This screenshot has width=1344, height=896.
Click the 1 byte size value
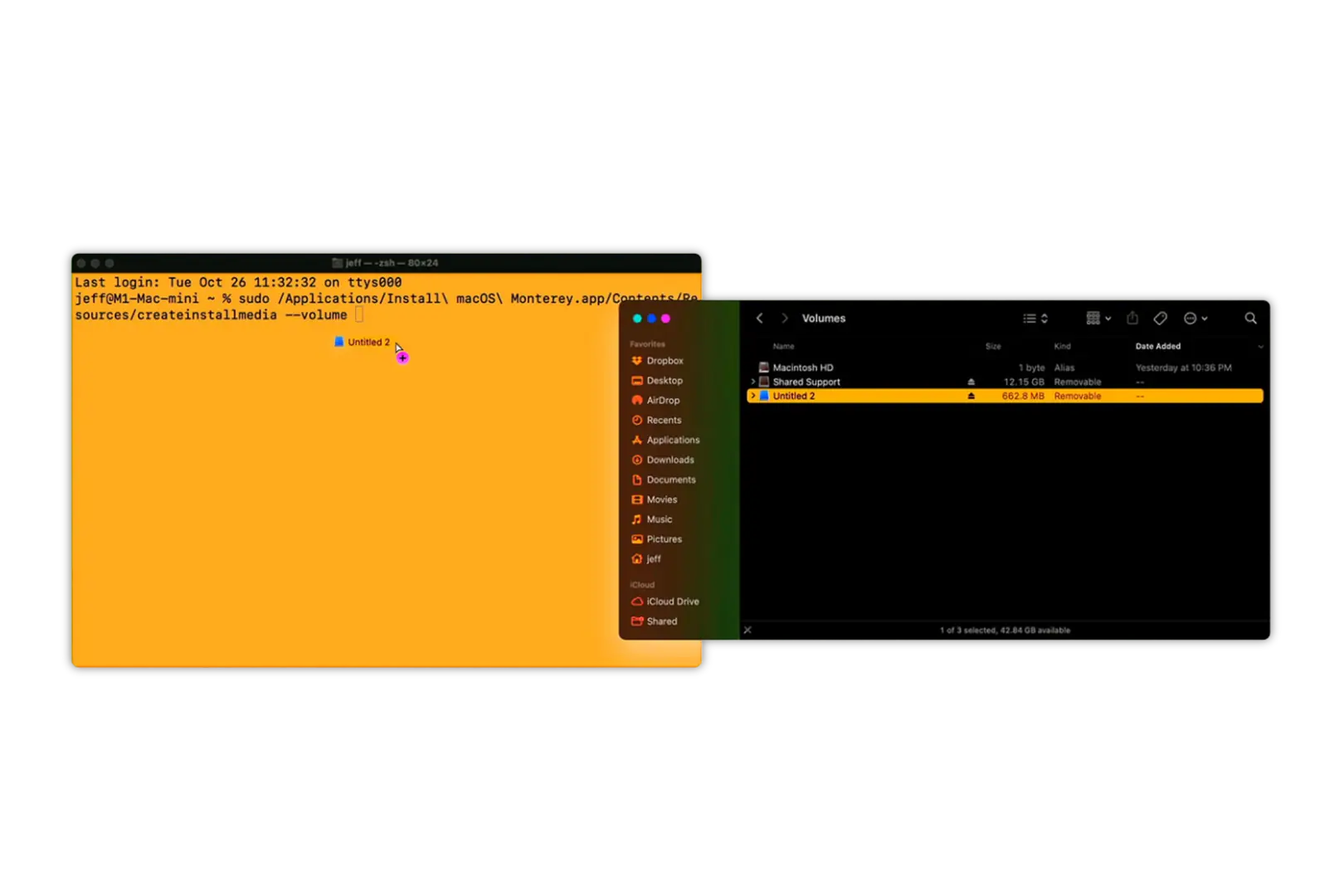pos(1031,368)
